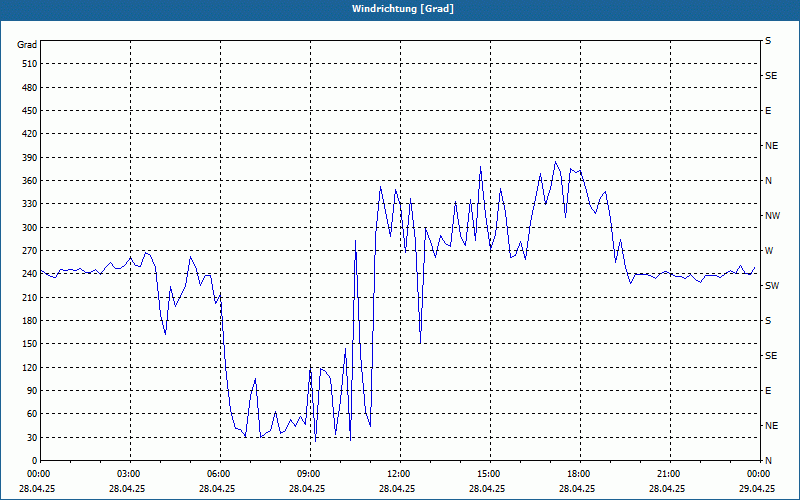Click the 29.04.25 date label
Image resolution: width=800 pixels, height=500 pixels.
point(757,488)
